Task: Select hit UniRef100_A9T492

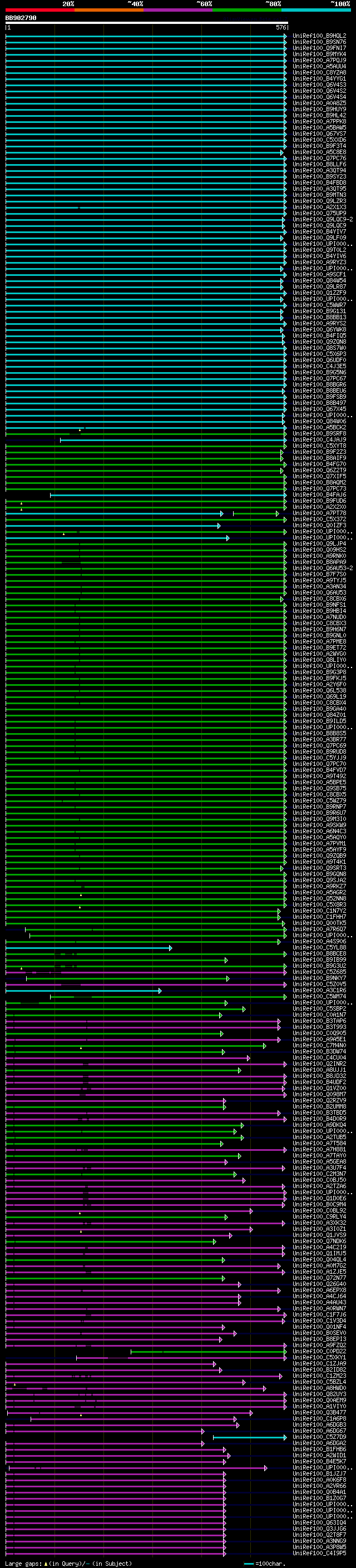Action: 319,776
